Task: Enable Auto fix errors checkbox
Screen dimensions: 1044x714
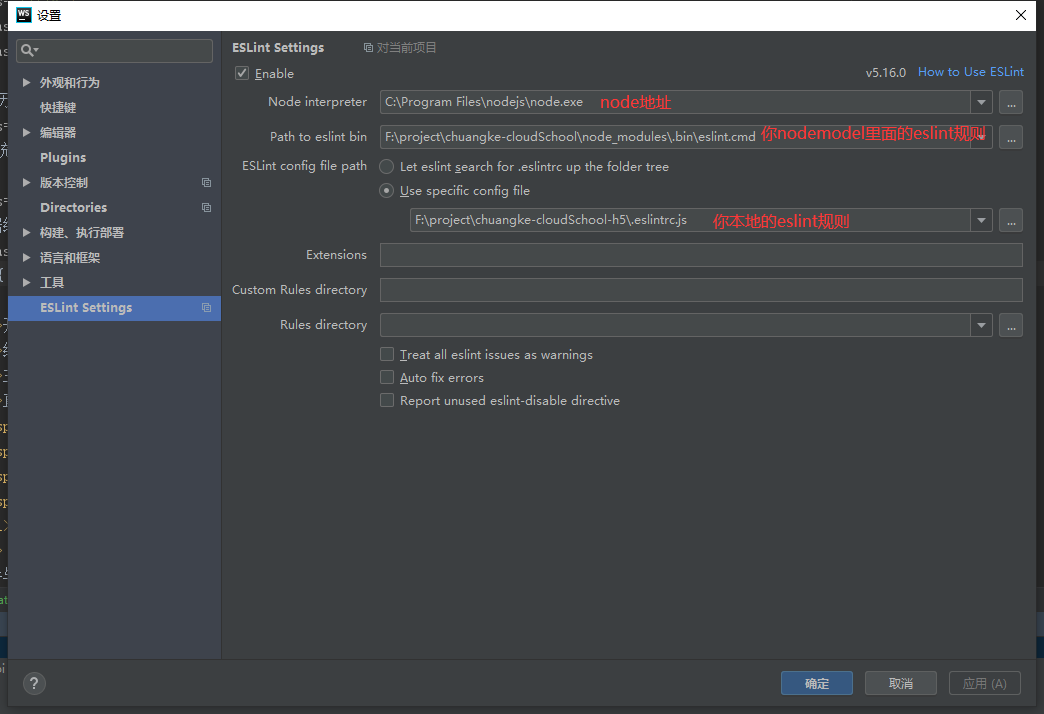Action: [387, 377]
